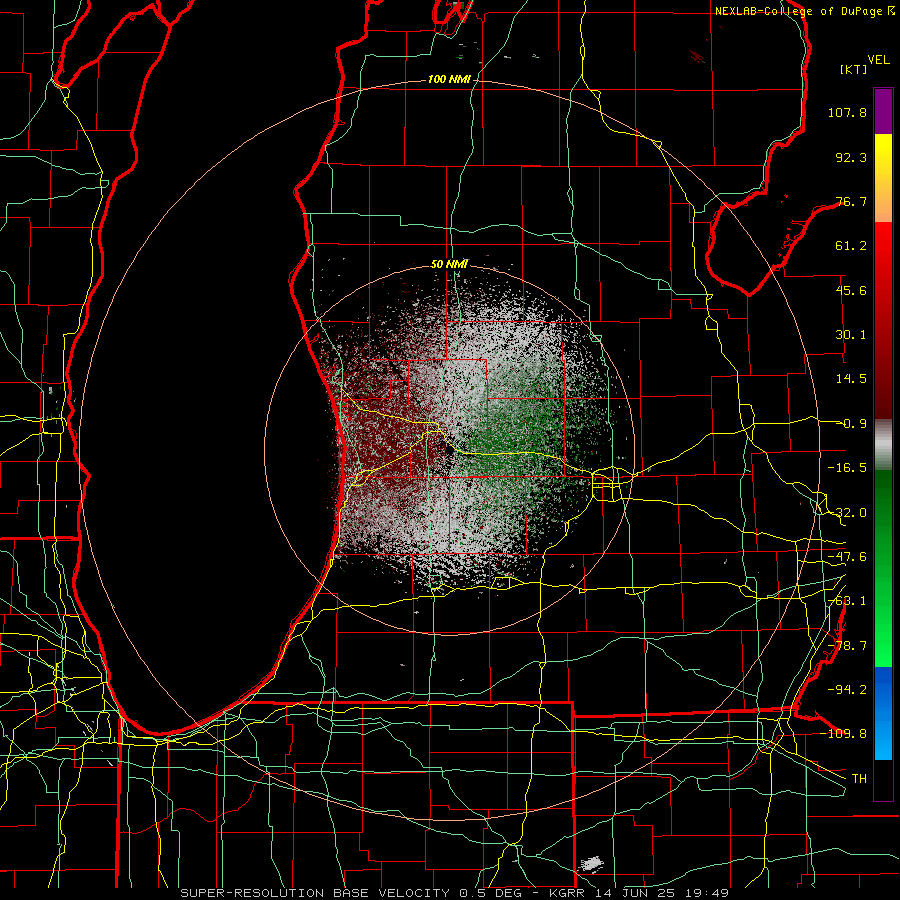This screenshot has height=900, width=900.
Task: Click the -63.1 scale value
Action: coord(847,601)
